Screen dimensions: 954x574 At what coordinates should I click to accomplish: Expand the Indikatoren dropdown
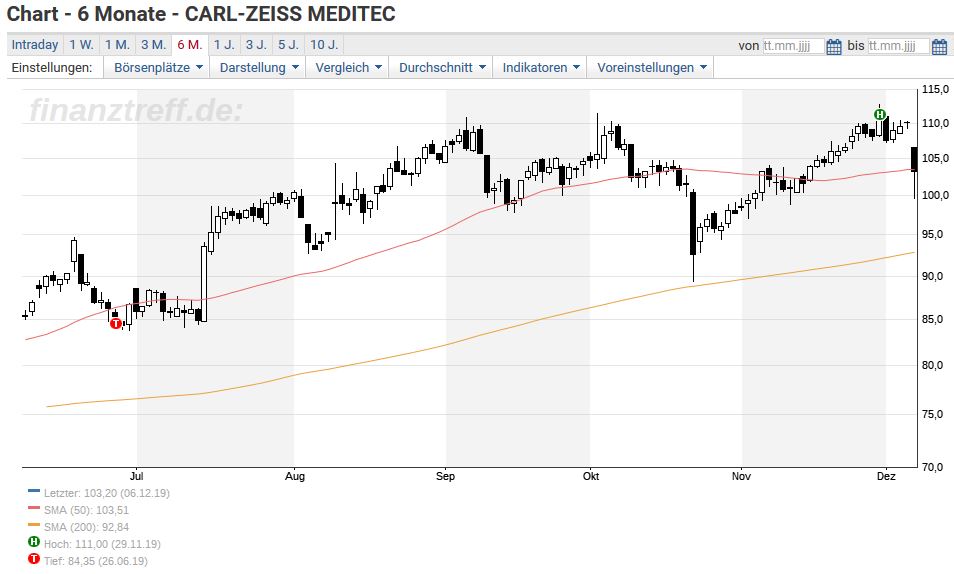coord(540,68)
